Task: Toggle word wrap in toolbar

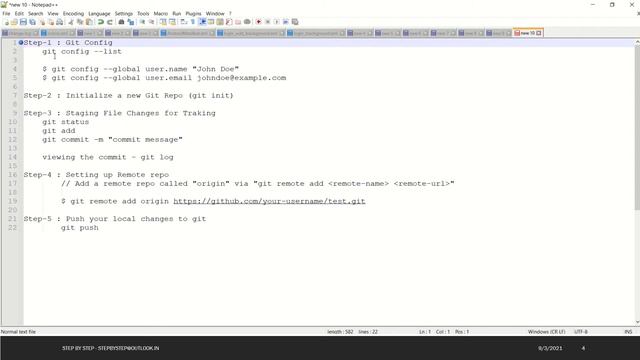Action: [184, 22]
